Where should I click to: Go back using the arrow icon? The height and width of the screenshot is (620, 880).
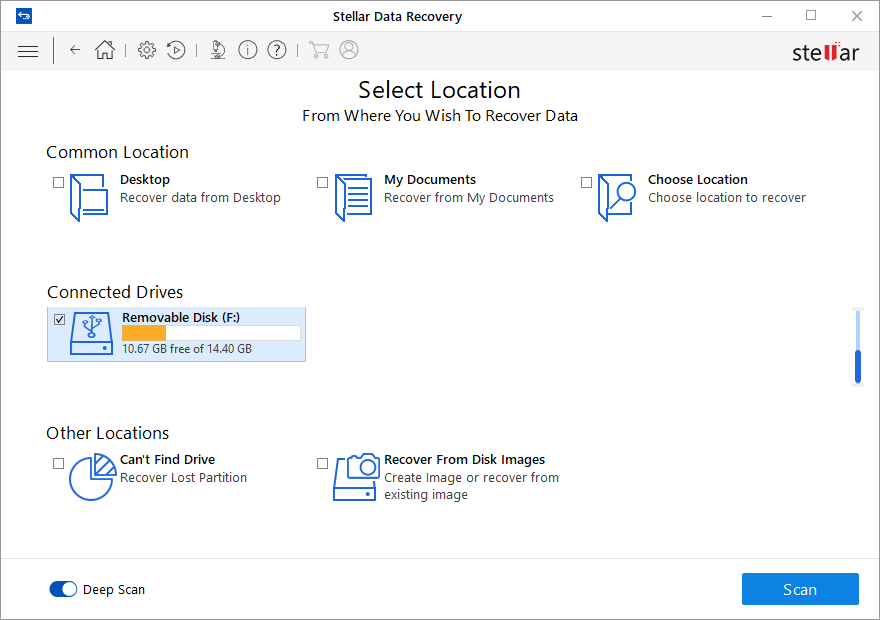75,50
